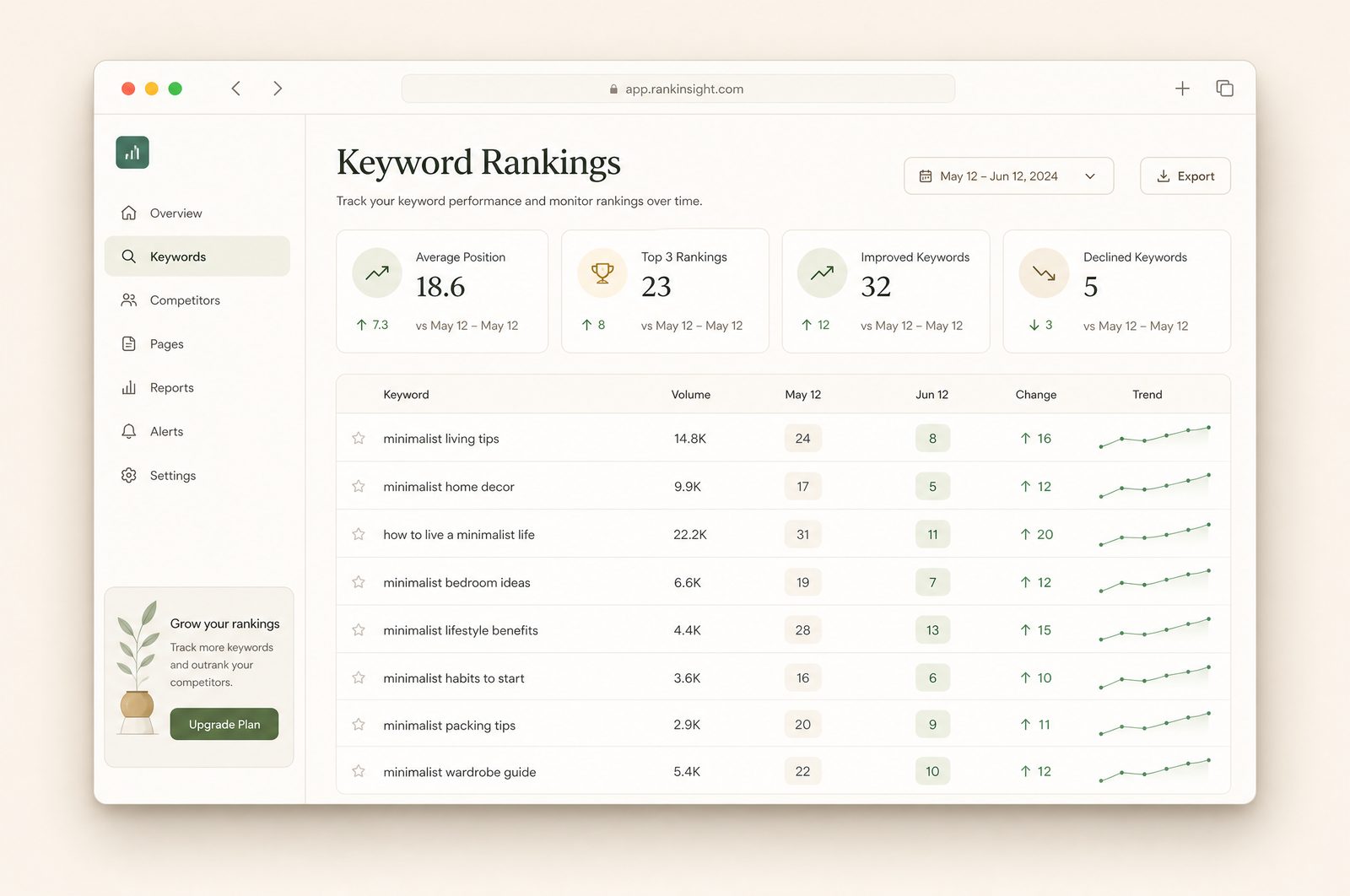The image size is (1350, 896).
Task: Click the calendar icon in date picker
Action: [x=926, y=176]
